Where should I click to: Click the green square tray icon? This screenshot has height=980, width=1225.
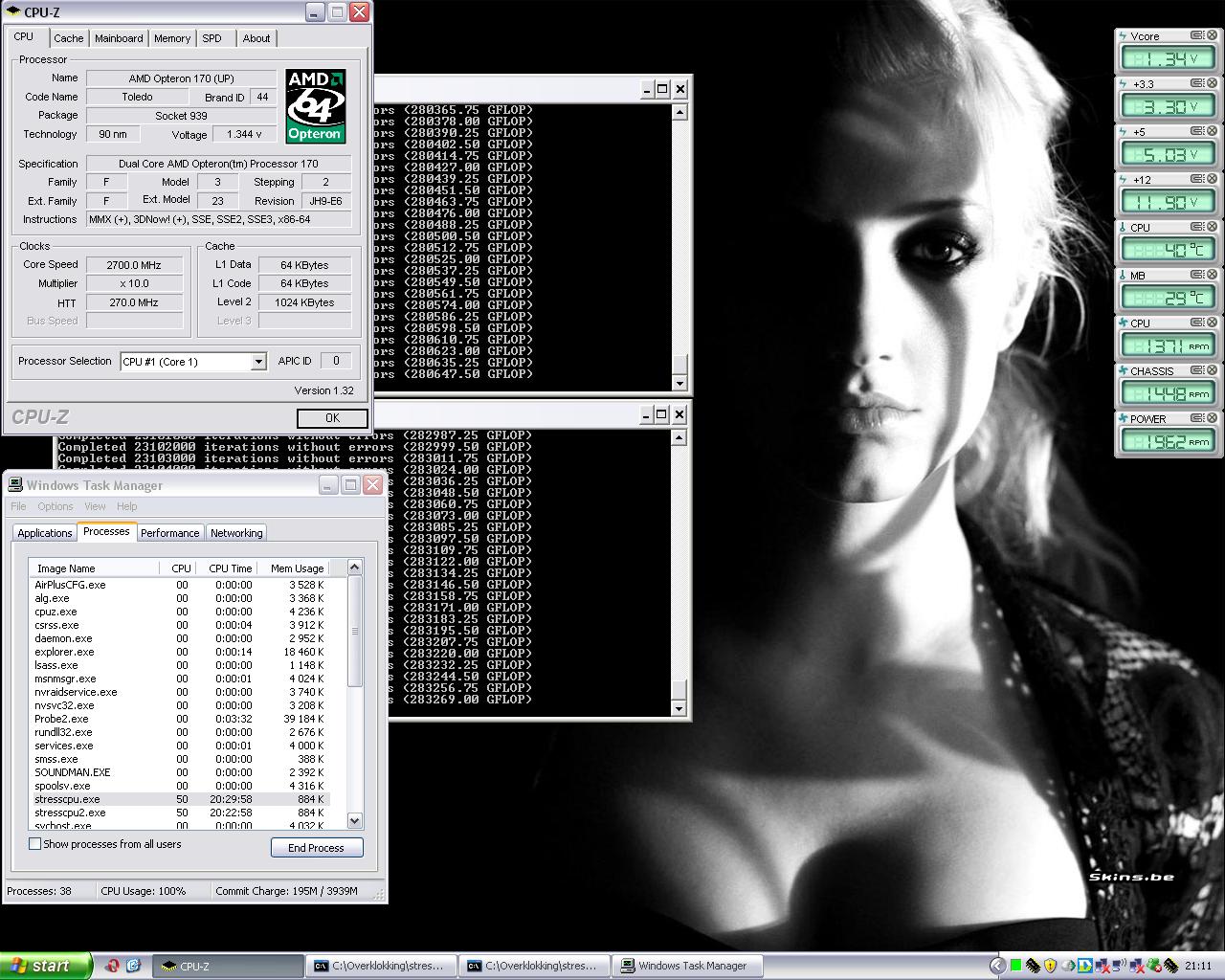point(1015,966)
